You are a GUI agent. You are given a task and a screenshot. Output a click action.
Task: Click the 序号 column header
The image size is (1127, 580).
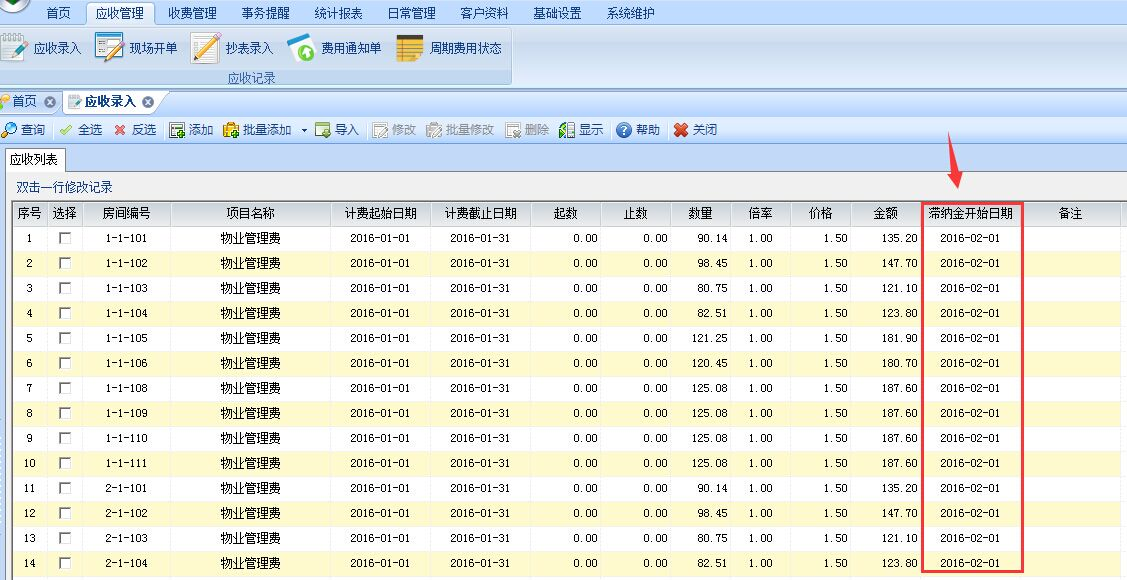[29, 213]
